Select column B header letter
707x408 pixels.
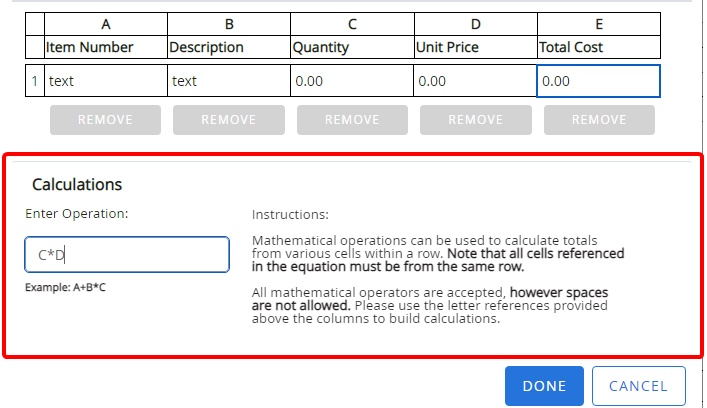(x=228, y=24)
